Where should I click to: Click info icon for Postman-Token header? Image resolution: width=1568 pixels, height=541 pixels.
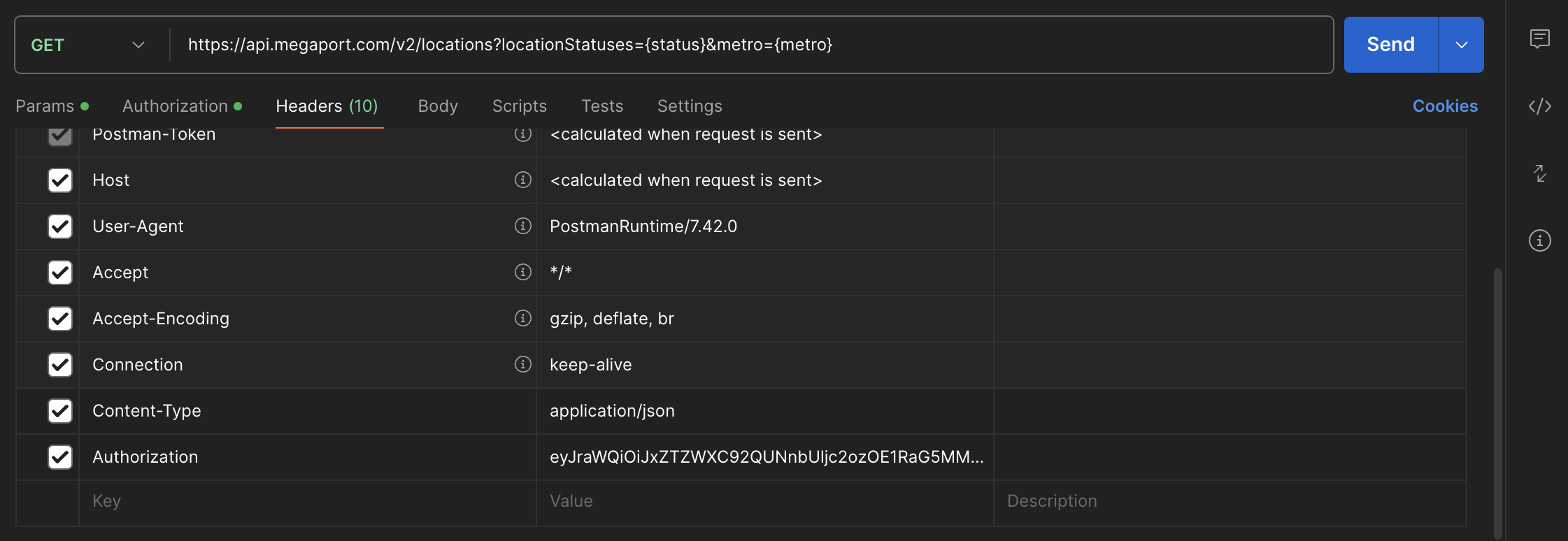coord(523,134)
